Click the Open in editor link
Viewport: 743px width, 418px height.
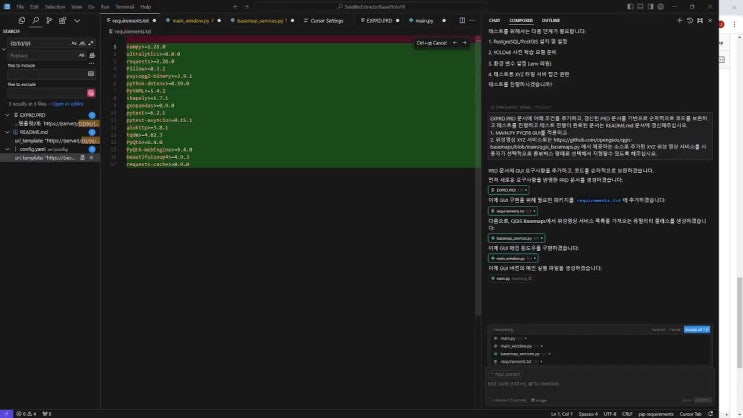[67, 104]
